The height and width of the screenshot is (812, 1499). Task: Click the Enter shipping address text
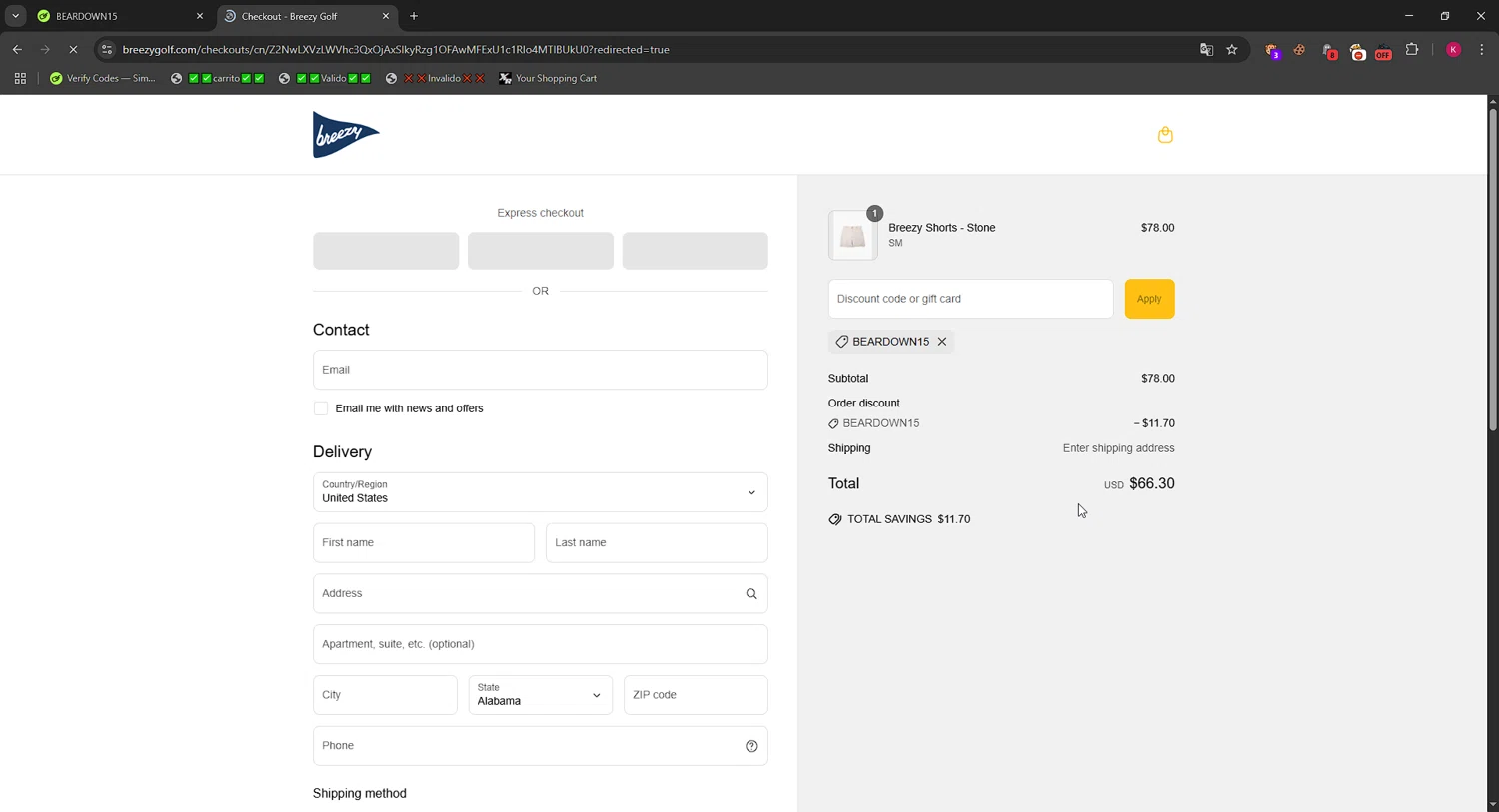(x=1119, y=448)
